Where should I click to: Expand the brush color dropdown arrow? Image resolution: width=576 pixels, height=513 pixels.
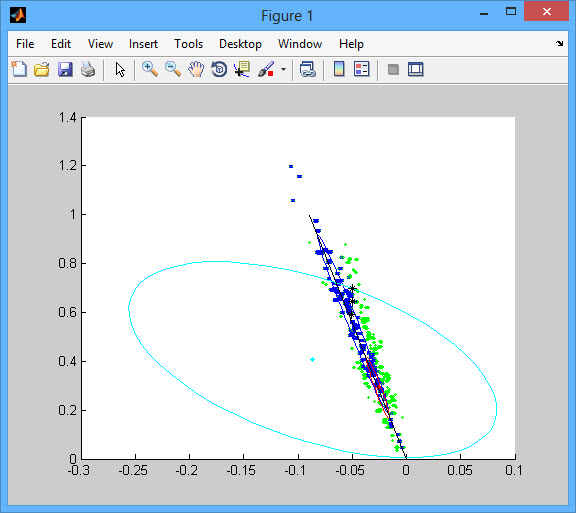click(283, 69)
